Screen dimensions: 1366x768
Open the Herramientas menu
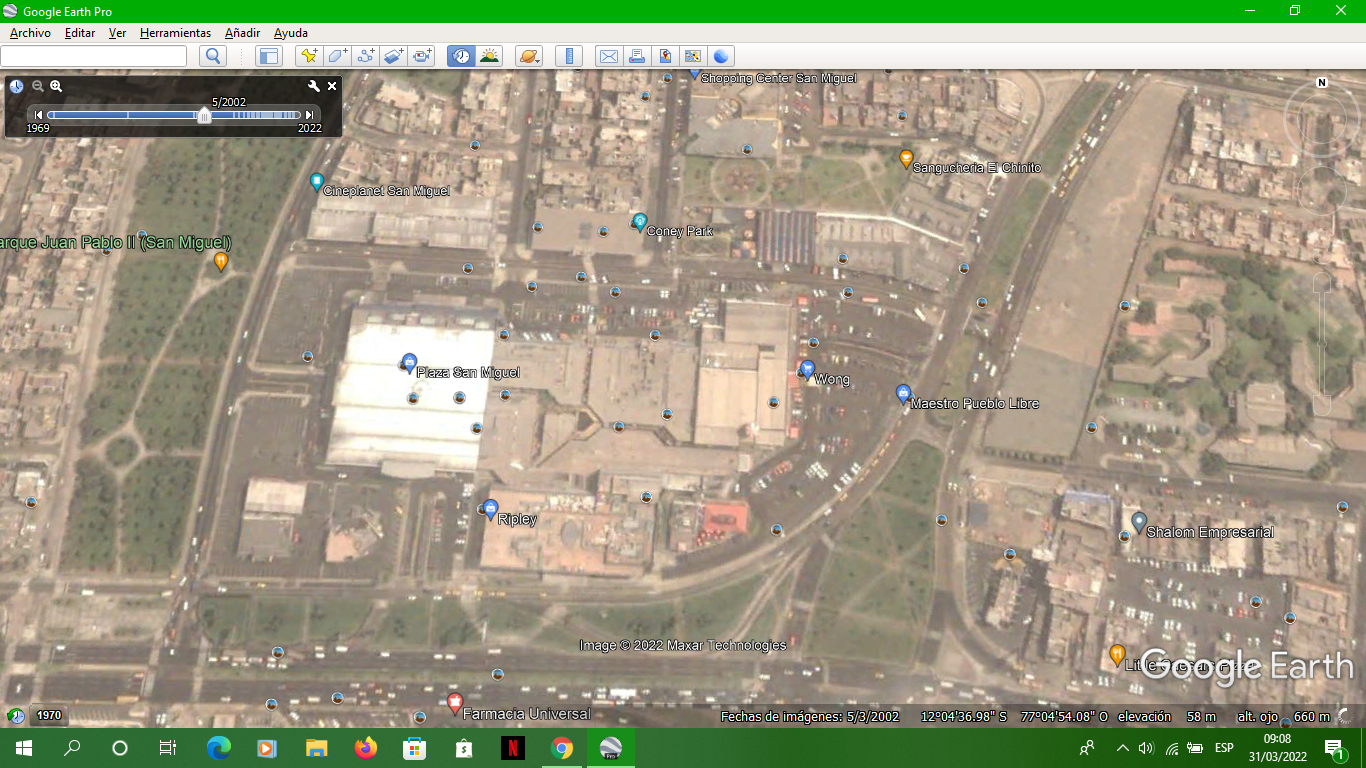(175, 33)
